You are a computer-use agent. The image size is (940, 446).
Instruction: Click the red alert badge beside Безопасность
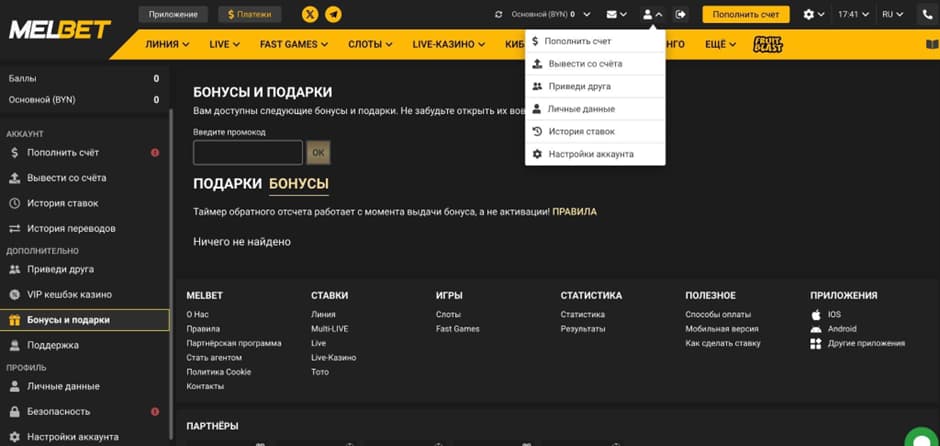tap(155, 412)
